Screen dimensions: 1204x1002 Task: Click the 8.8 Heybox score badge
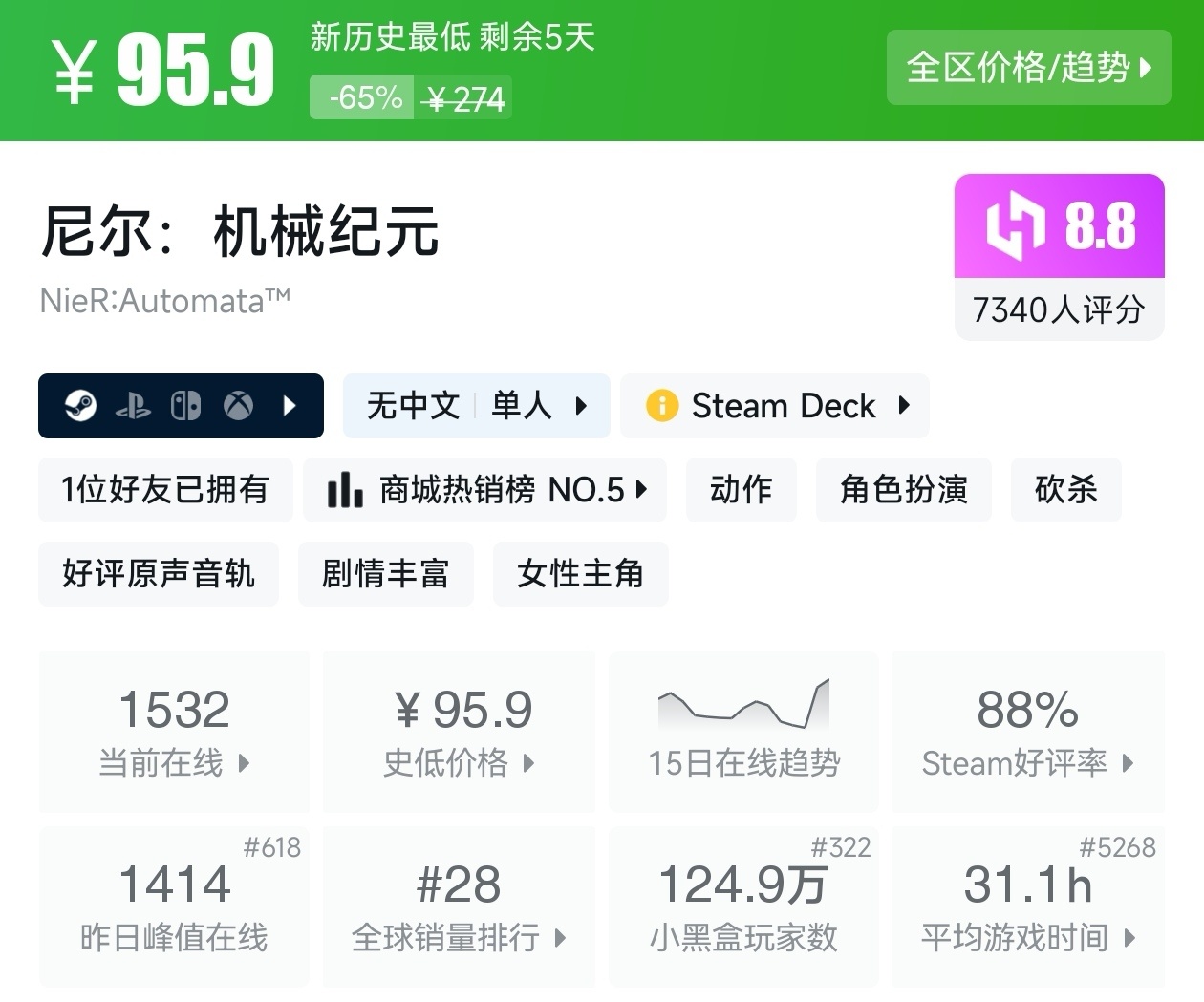coord(1060,226)
